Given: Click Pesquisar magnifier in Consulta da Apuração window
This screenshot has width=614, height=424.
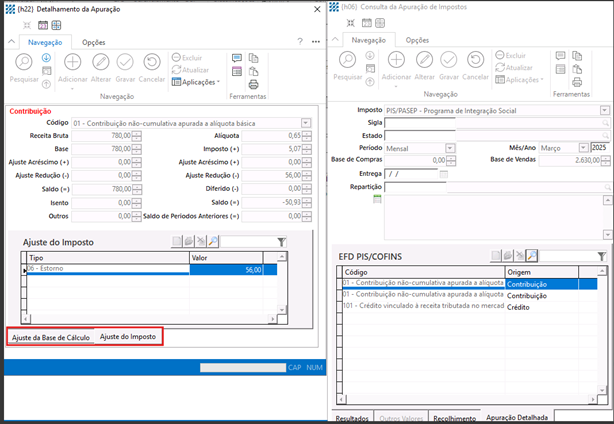Looking at the screenshot, I should [348, 60].
